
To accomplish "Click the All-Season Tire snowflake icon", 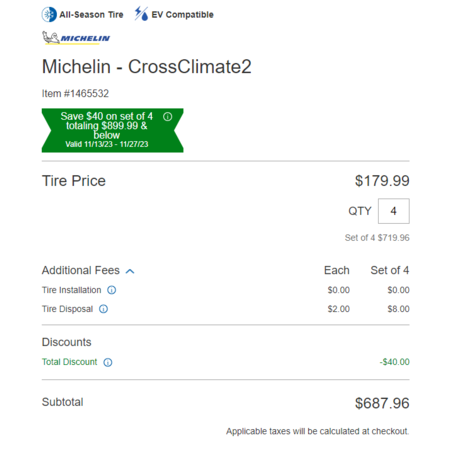I will pyautogui.click(x=49, y=15).
